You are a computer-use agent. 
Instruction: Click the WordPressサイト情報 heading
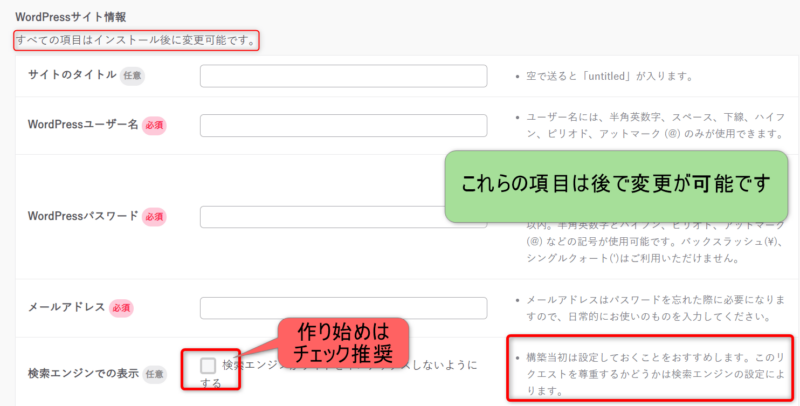coord(70,17)
